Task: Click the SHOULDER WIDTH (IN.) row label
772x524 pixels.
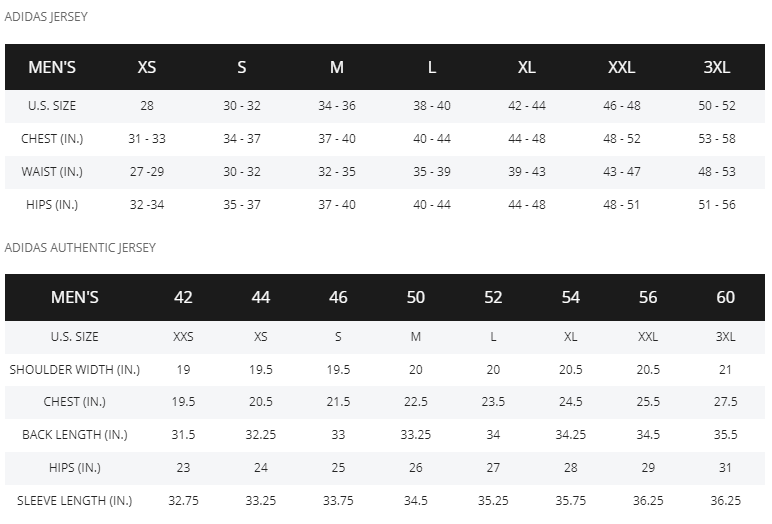Action: coord(75,369)
